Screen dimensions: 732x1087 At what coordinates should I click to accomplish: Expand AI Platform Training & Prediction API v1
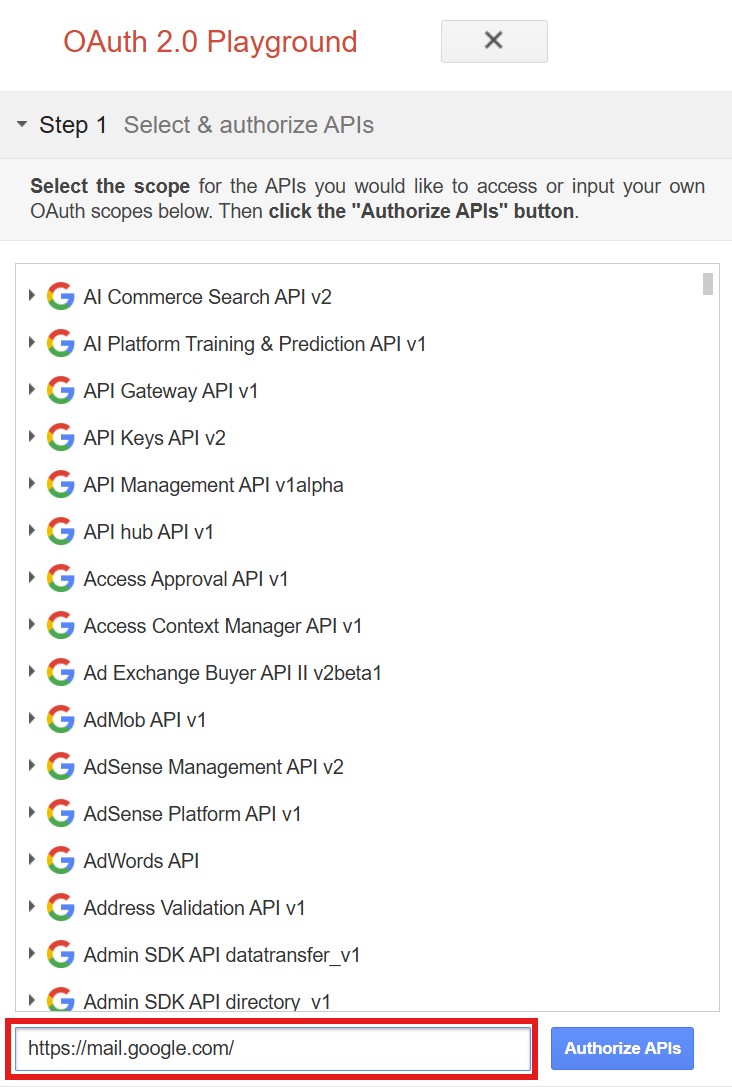click(x=31, y=342)
